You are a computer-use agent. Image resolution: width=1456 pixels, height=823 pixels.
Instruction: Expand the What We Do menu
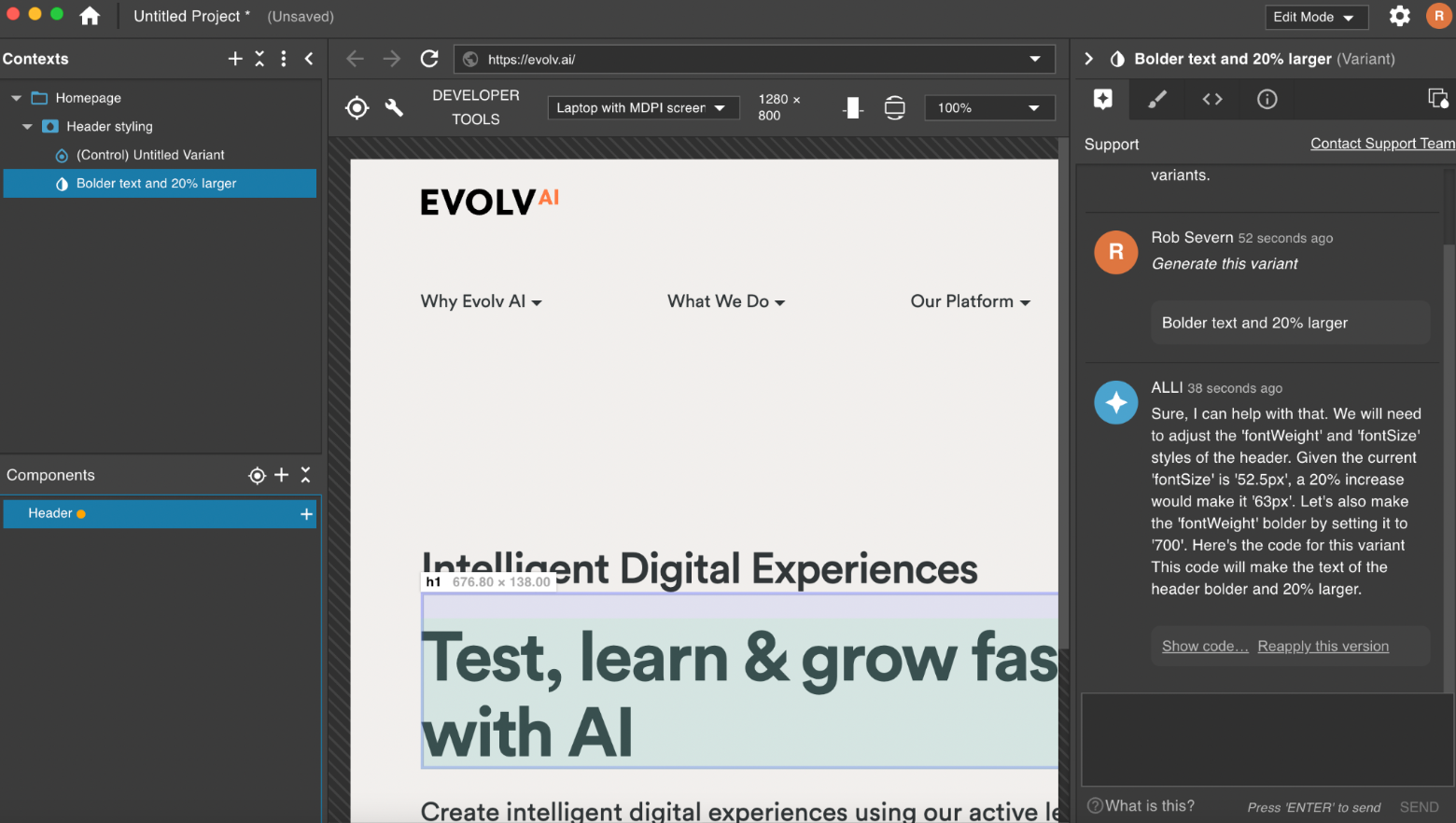[726, 301]
